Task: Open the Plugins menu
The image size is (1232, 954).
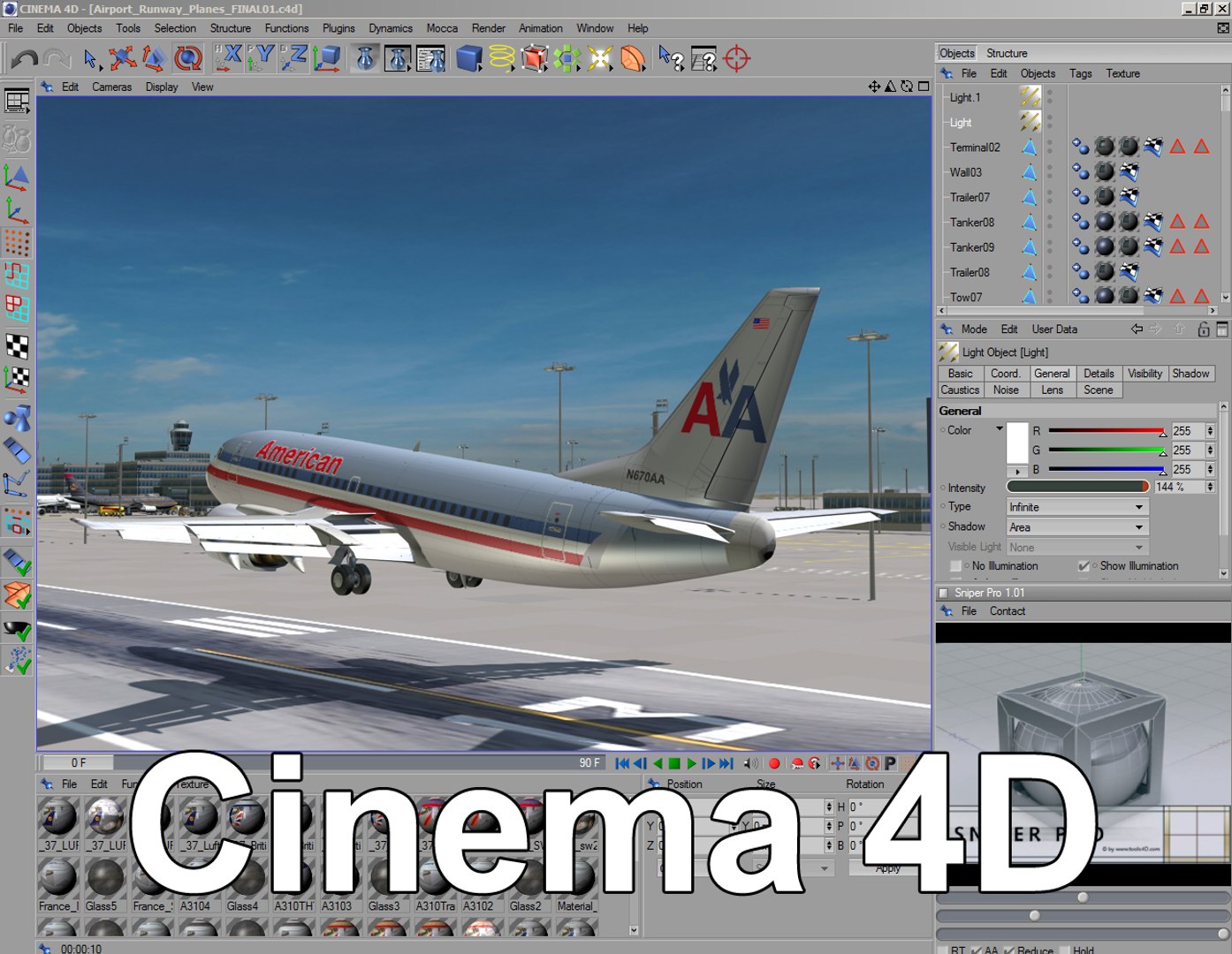Action: coord(338,28)
